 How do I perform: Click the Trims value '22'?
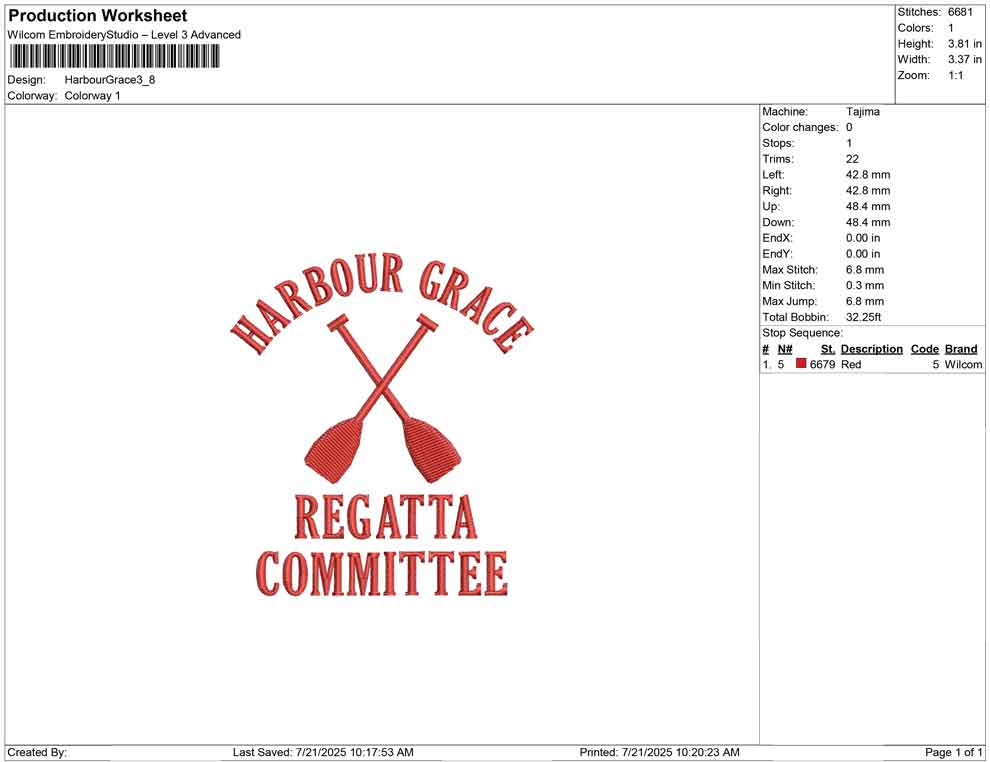coord(852,158)
